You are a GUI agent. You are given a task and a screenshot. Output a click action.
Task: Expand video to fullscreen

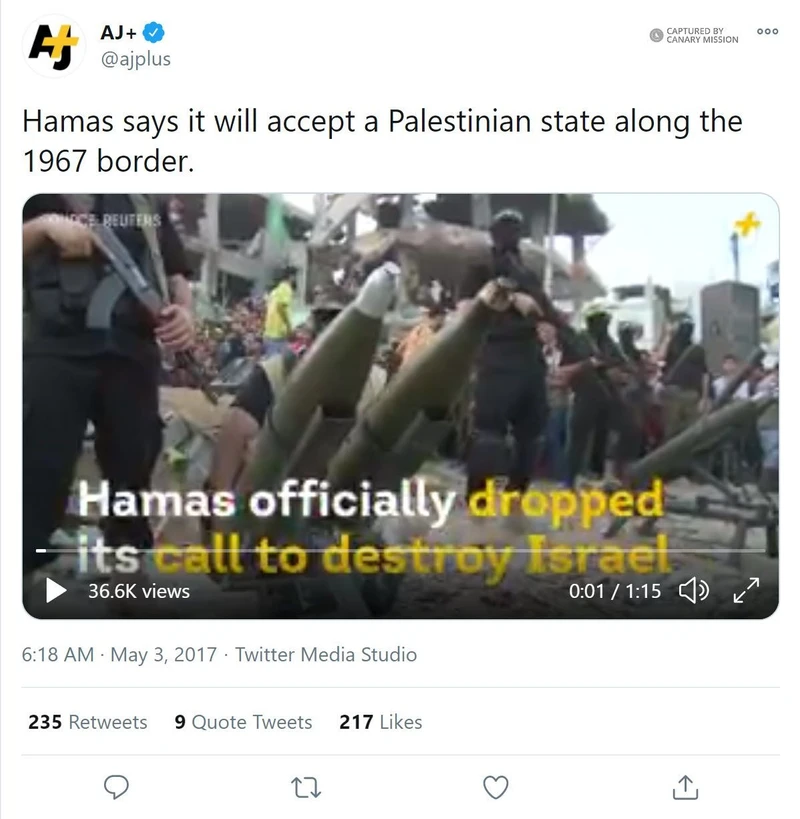(746, 590)
